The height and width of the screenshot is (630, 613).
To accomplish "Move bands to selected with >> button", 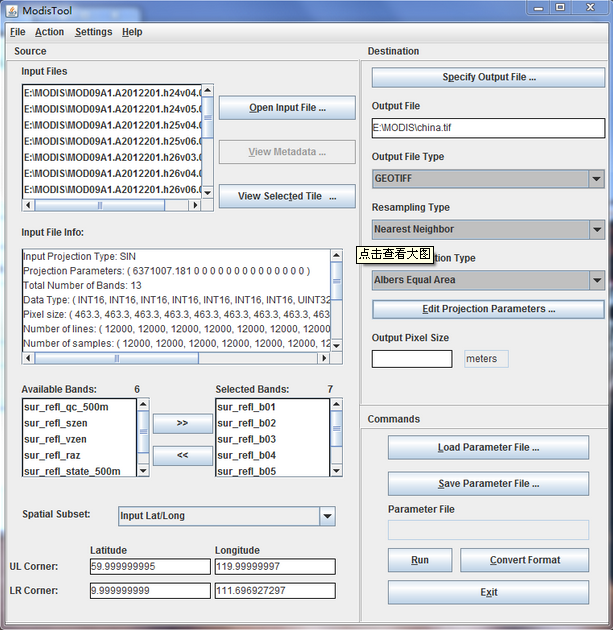I will (x=183, y=423).
